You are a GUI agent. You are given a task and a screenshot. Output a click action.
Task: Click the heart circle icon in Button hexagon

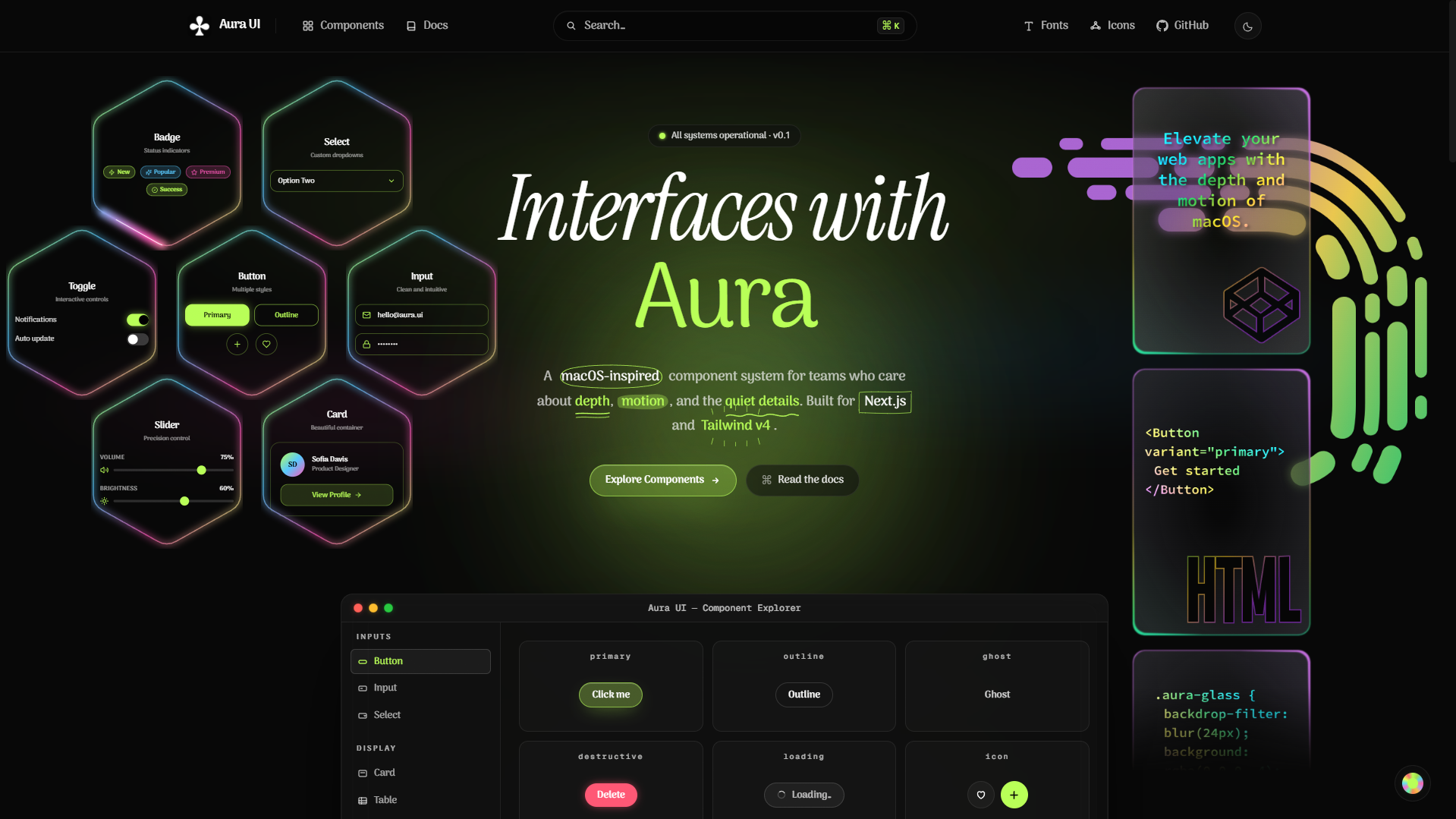click(x=266, y=345)
